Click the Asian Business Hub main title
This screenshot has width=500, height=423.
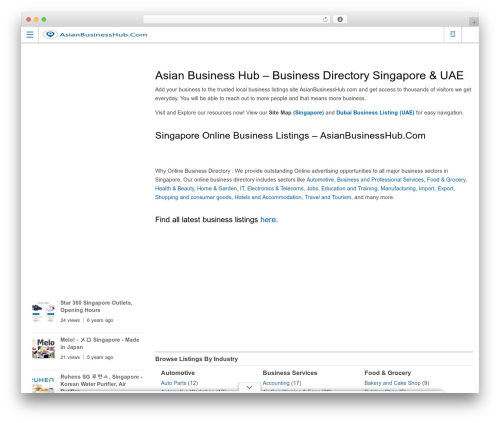pyautogui.click(x=309, y=76)
